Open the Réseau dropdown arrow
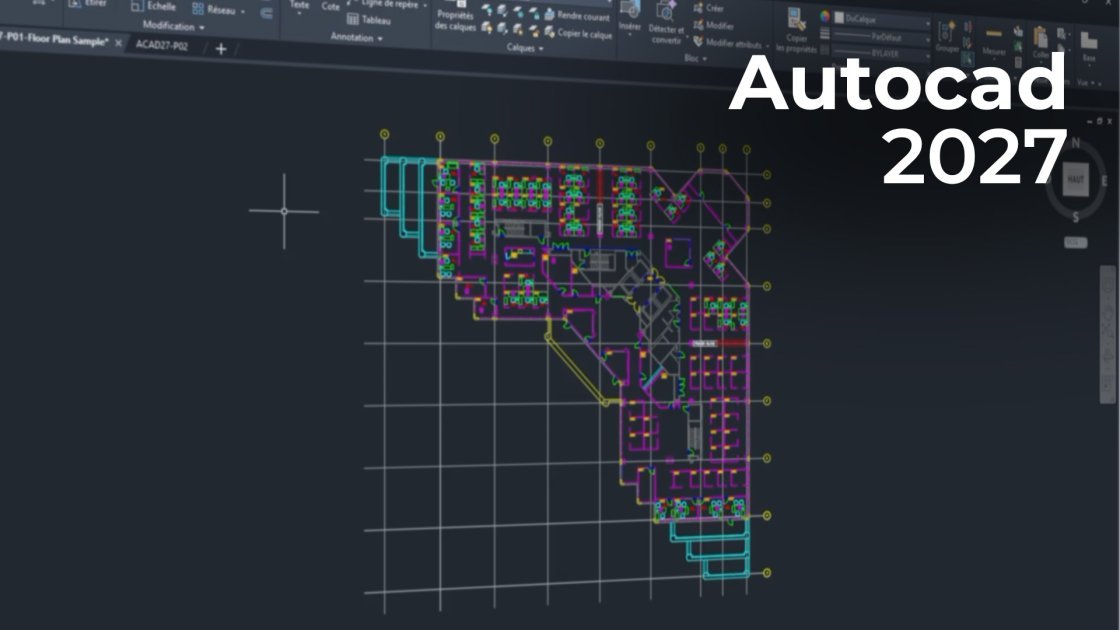Viewport: 1120px width, 630px height. 243,12
